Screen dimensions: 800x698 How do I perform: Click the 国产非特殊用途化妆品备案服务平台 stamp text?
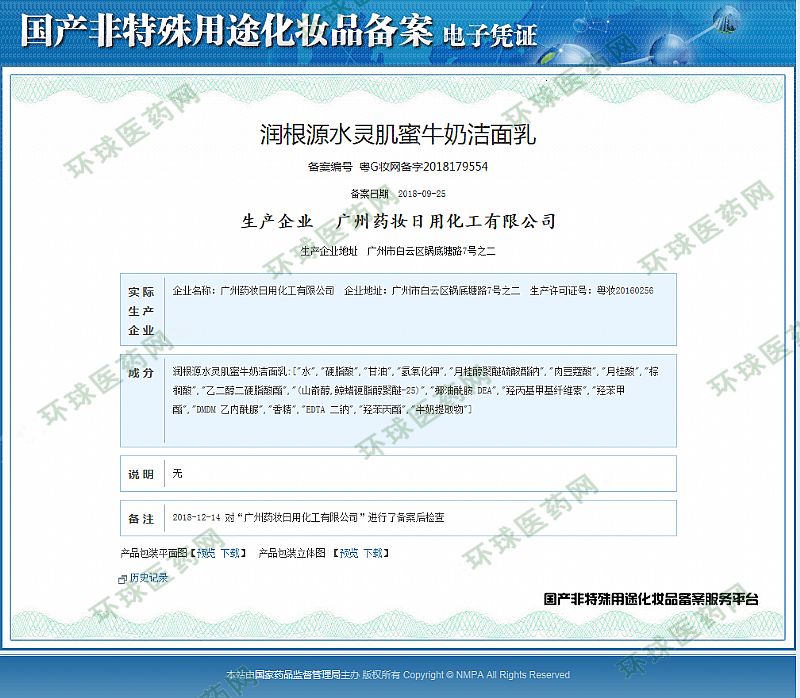click(x=651, y=599)
